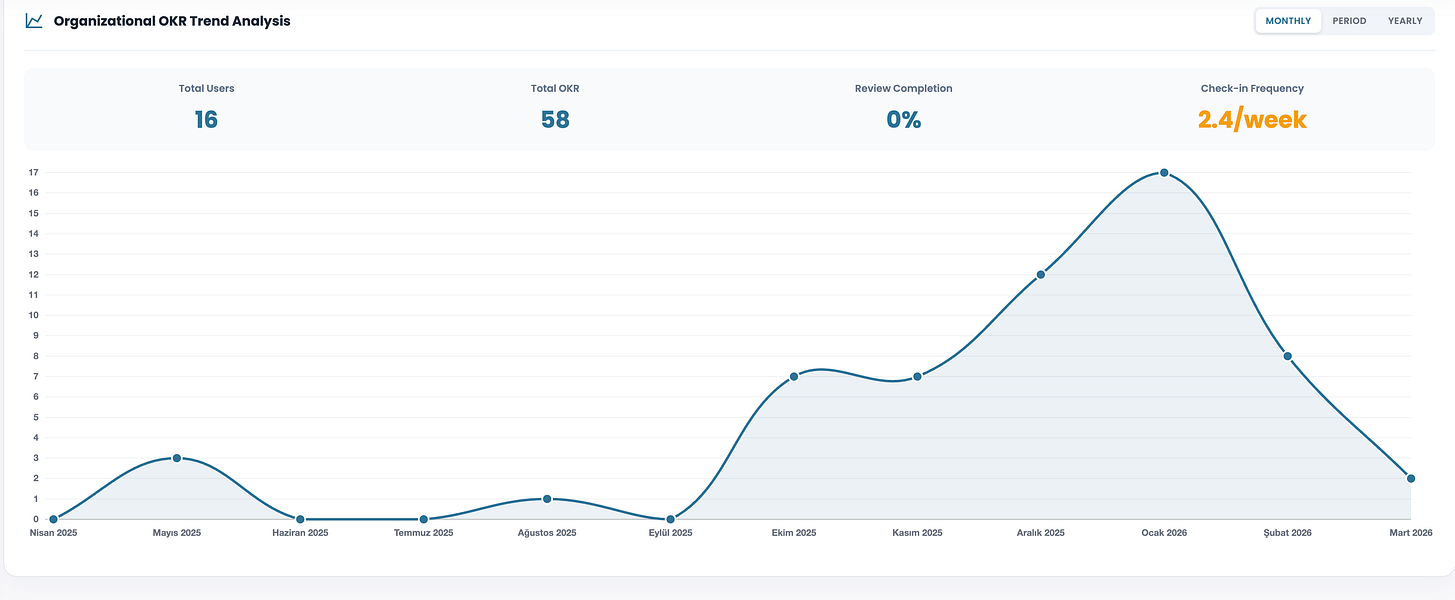1455x600 pixels.
Task: Click the Kasım 2025 axis label
Action: [917, 533]
